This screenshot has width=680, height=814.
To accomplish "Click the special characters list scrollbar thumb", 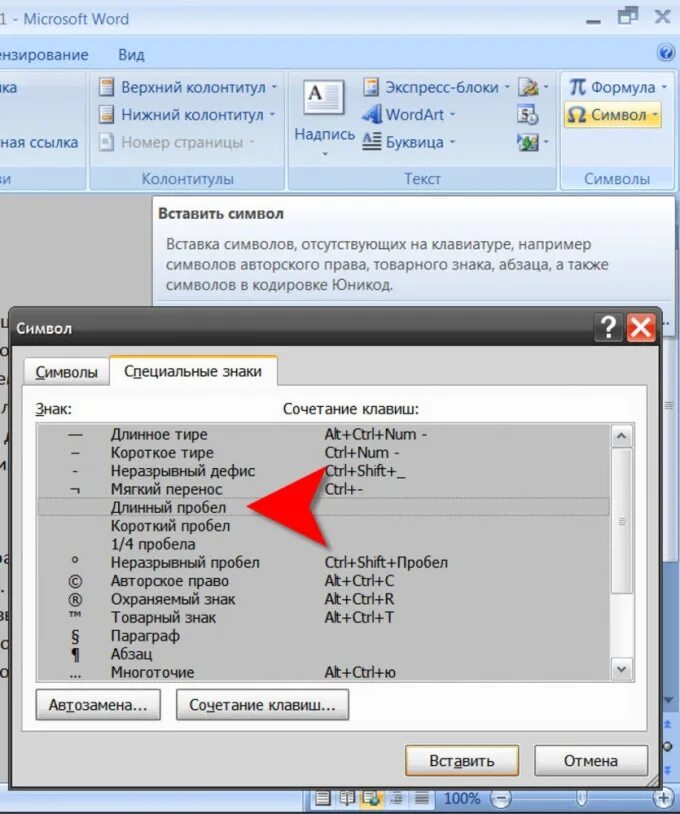I will 621,521.
